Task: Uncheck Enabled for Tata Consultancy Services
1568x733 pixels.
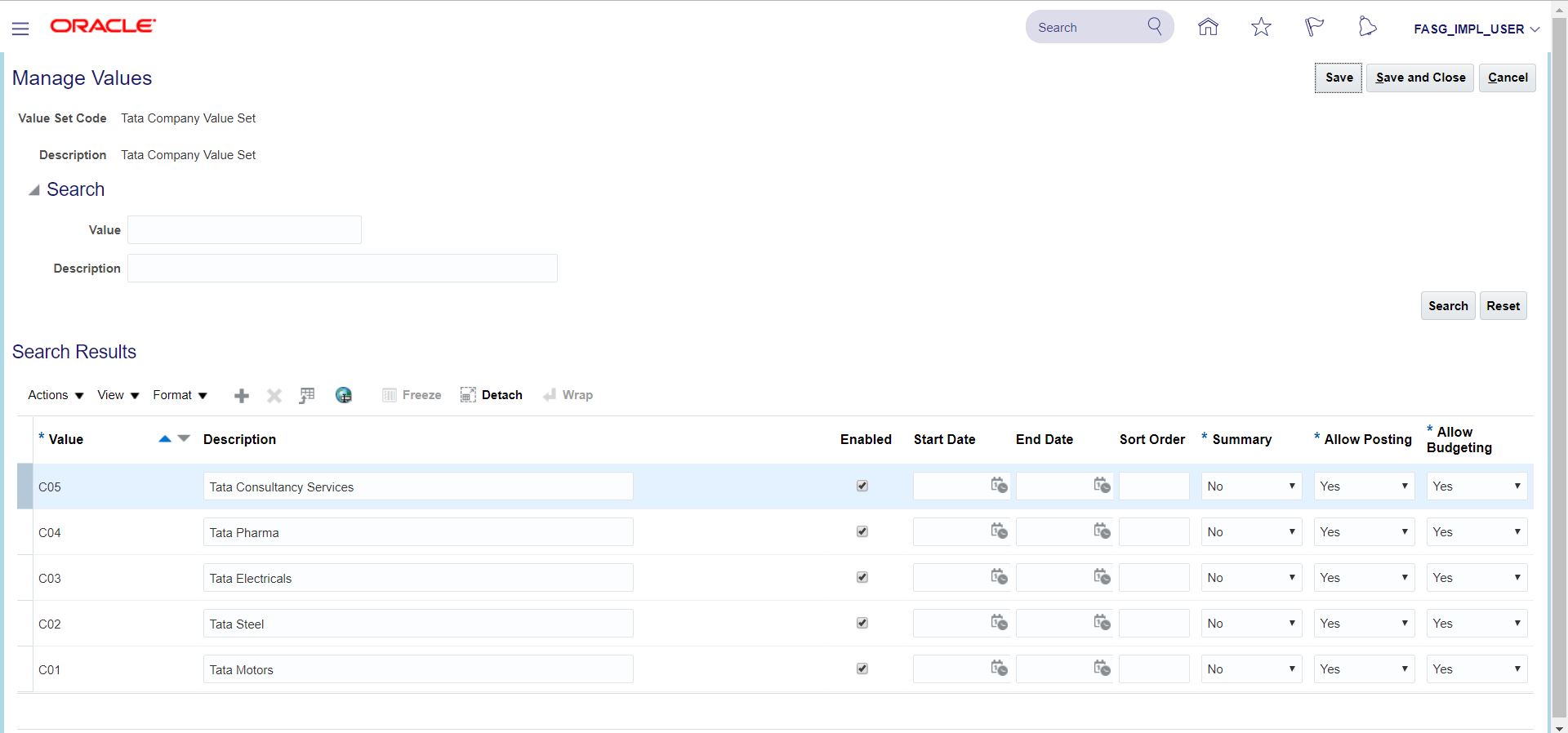Action: point(862,486)
